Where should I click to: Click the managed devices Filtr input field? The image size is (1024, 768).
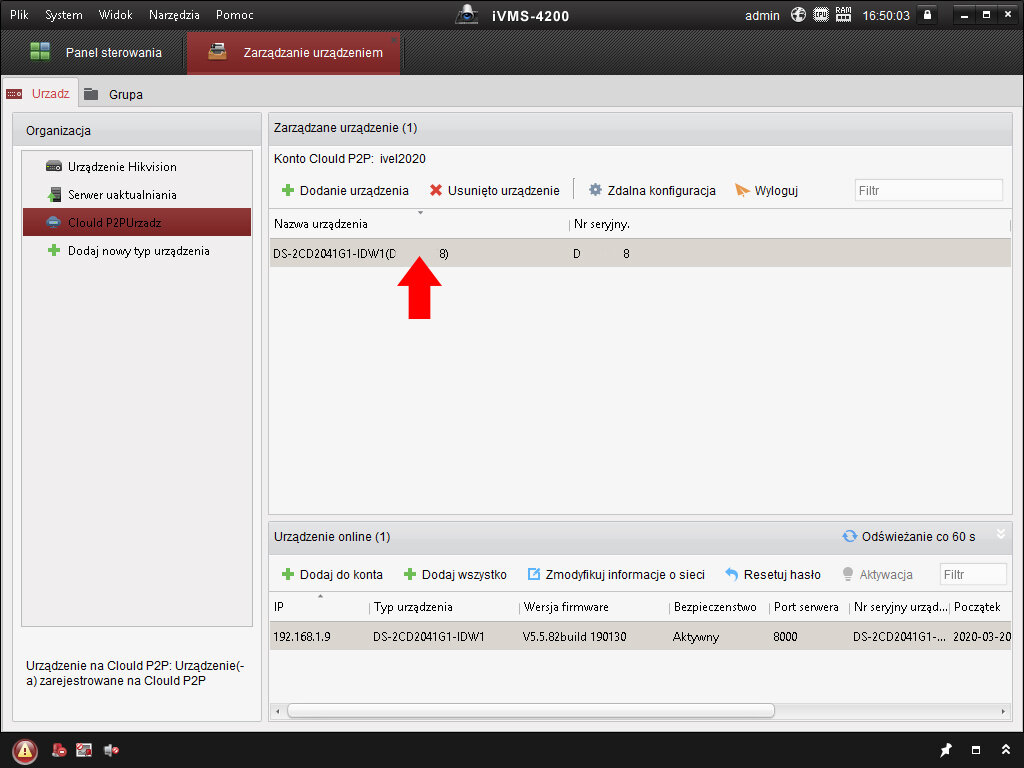[928, 190]
